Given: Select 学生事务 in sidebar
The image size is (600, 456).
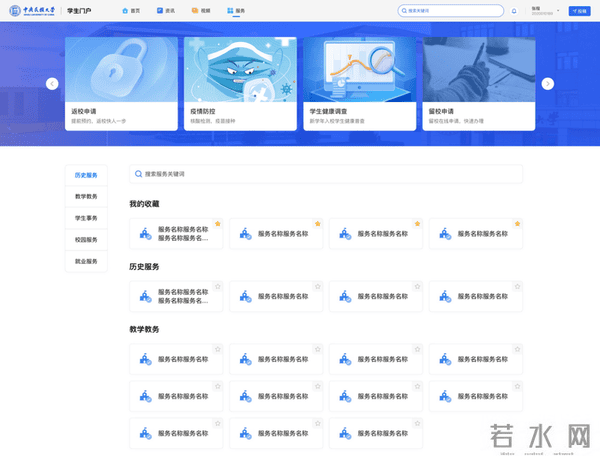Looking at the screenshot, I should 86,218.
